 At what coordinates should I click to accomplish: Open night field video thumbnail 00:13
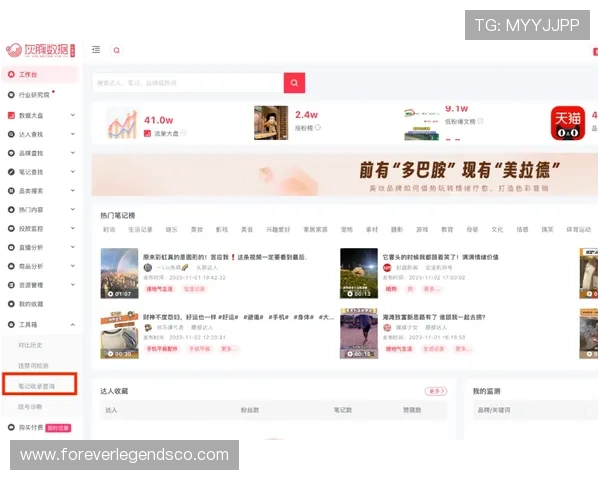359,273
